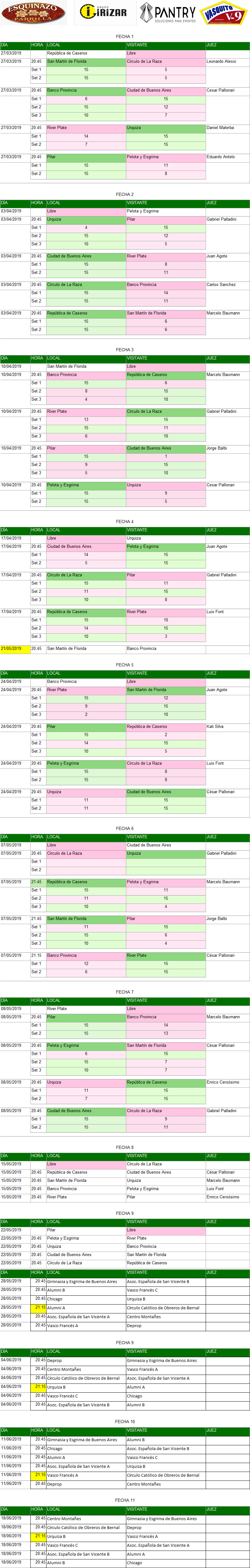
Task: Select the "FECHA 3" section heading
Action: pyautogui.click(x=125, y=350)
